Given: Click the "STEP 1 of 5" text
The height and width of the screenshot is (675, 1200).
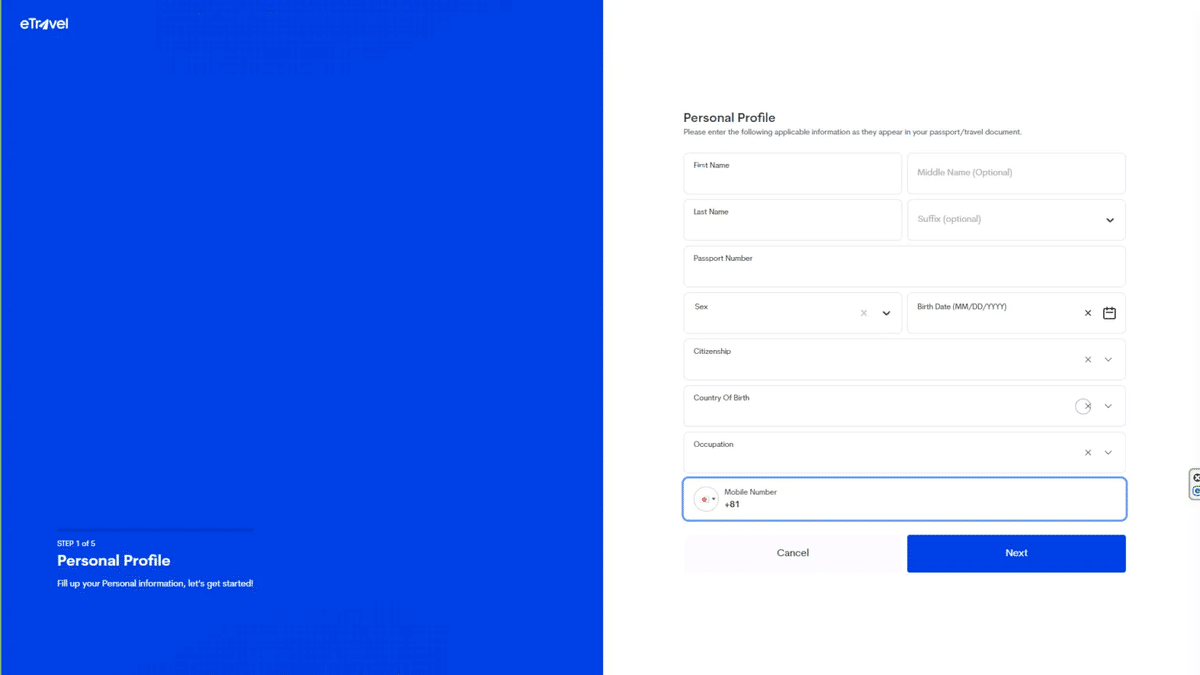Looking at the screenshot, I should click(76, 544).
